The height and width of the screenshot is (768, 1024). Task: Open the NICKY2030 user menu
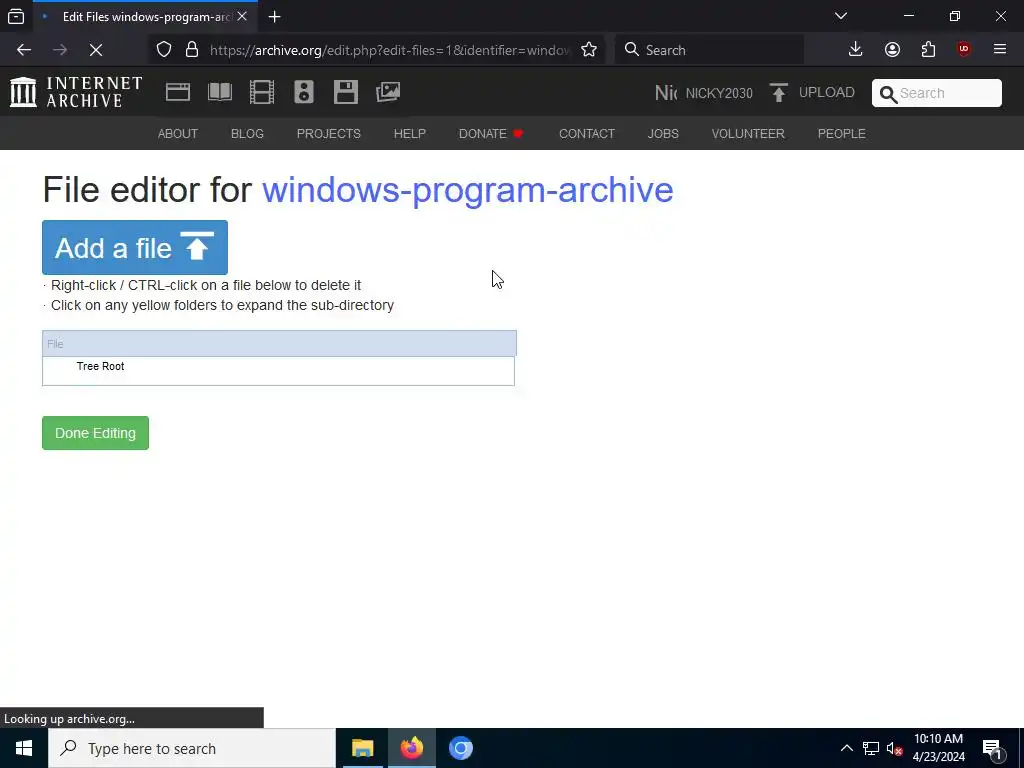click(x=704, y=93)
